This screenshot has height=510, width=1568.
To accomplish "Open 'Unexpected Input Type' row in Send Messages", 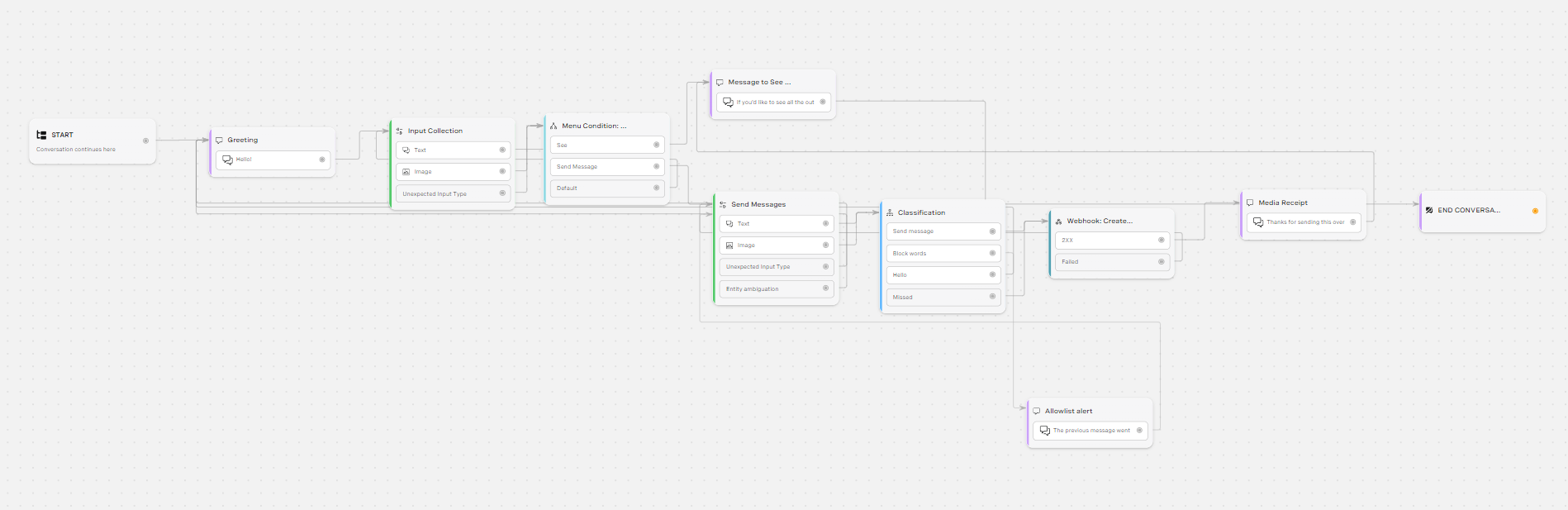I will (777, 267).
